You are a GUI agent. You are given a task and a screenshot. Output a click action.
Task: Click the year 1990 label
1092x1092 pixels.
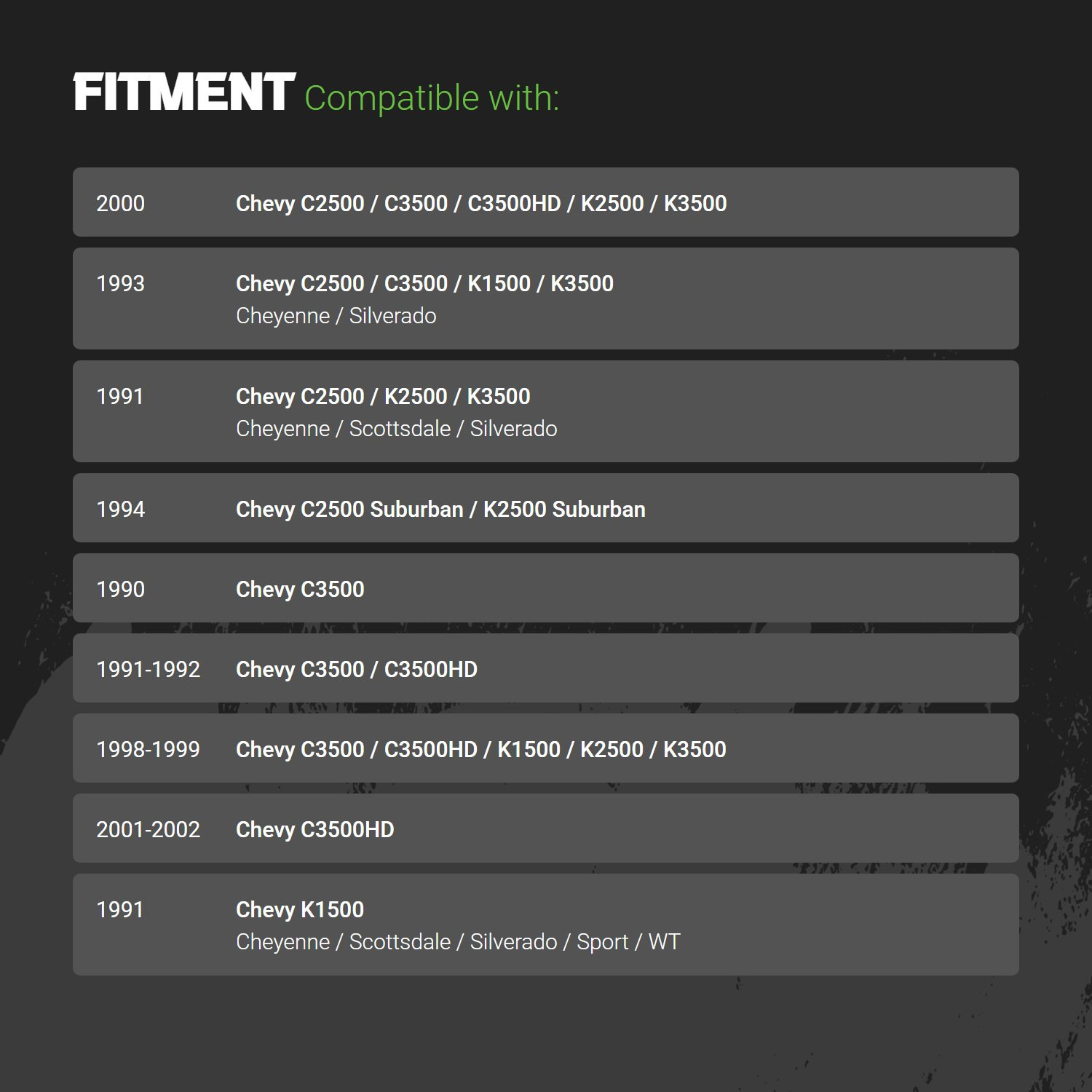coord(121,589)
